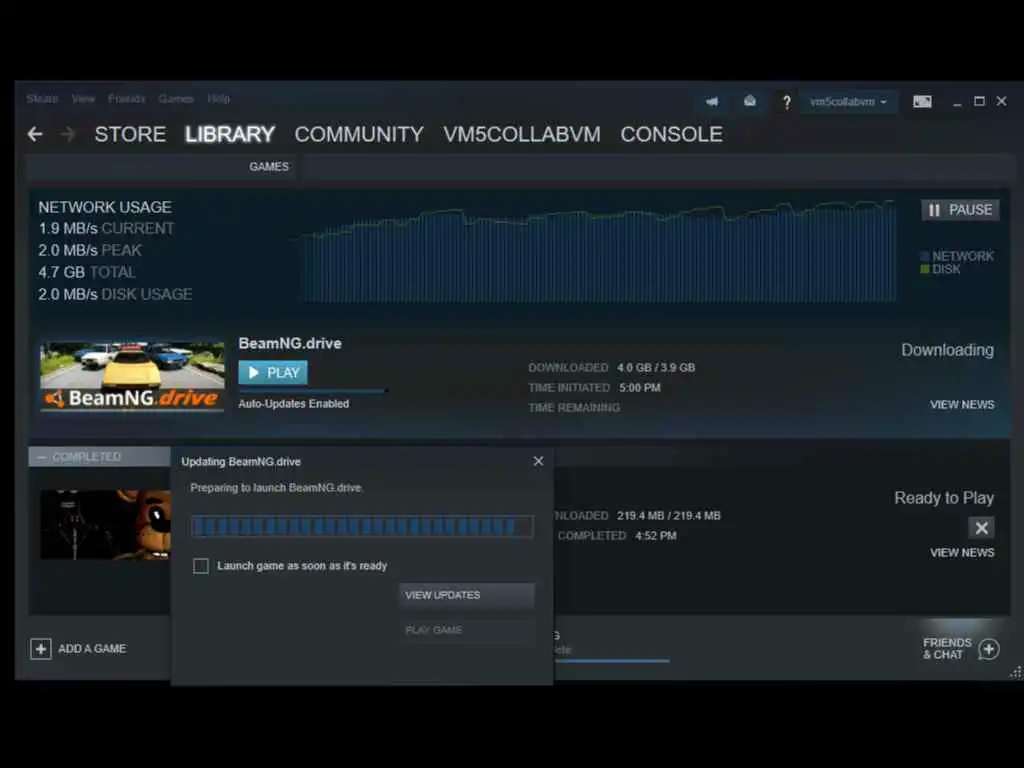The image size is (1024, 768).
Task: Open the View menu
Action: point(84,99)
